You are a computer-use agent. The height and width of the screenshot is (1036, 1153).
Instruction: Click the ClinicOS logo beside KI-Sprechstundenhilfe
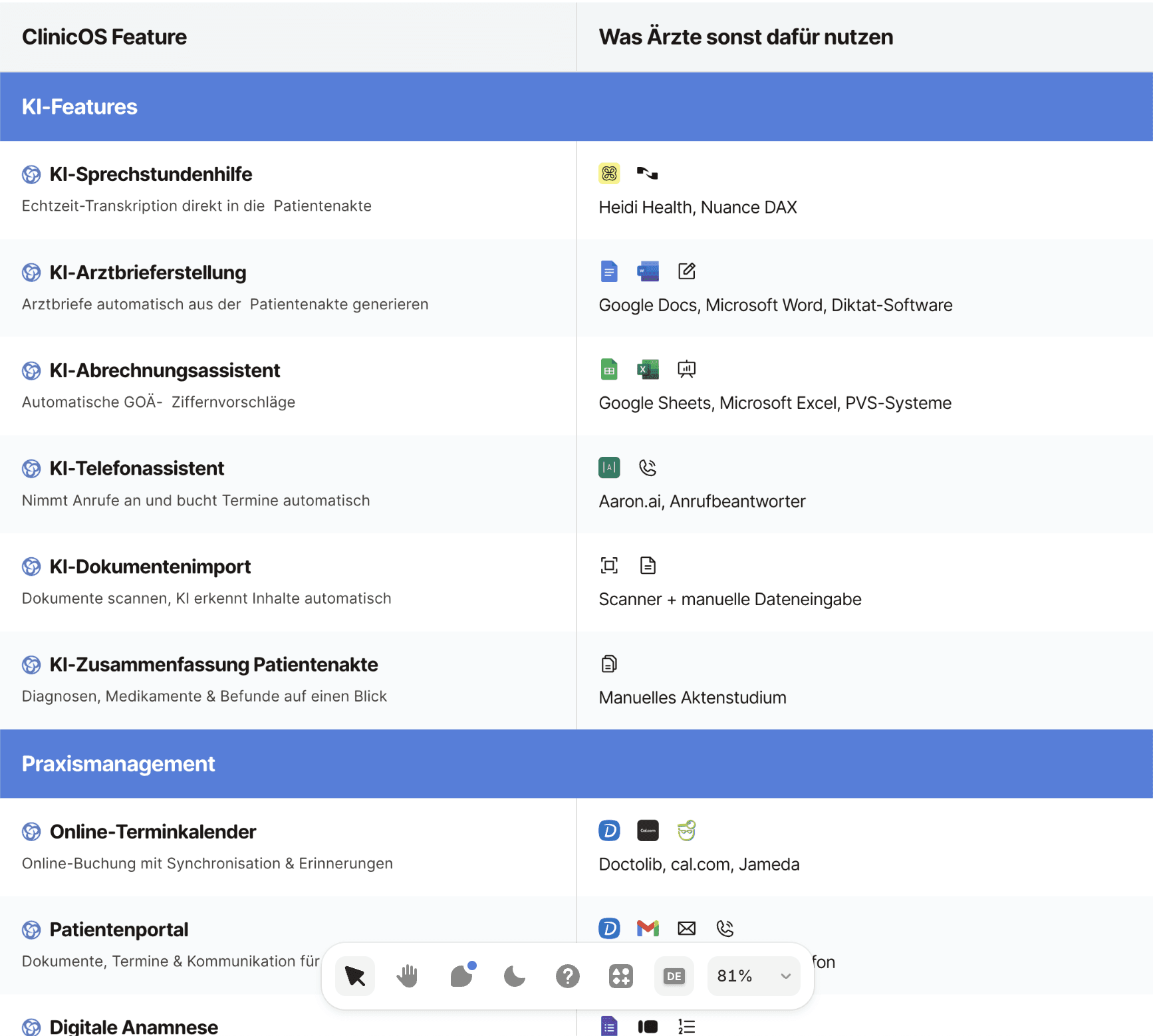tap(31, 174)
